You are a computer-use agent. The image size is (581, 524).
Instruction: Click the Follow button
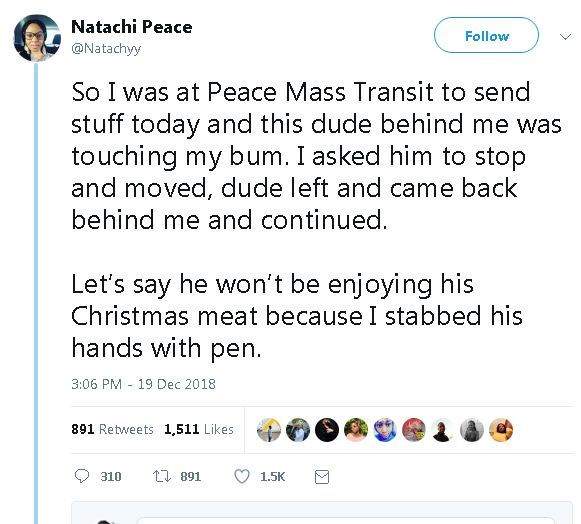486,35
